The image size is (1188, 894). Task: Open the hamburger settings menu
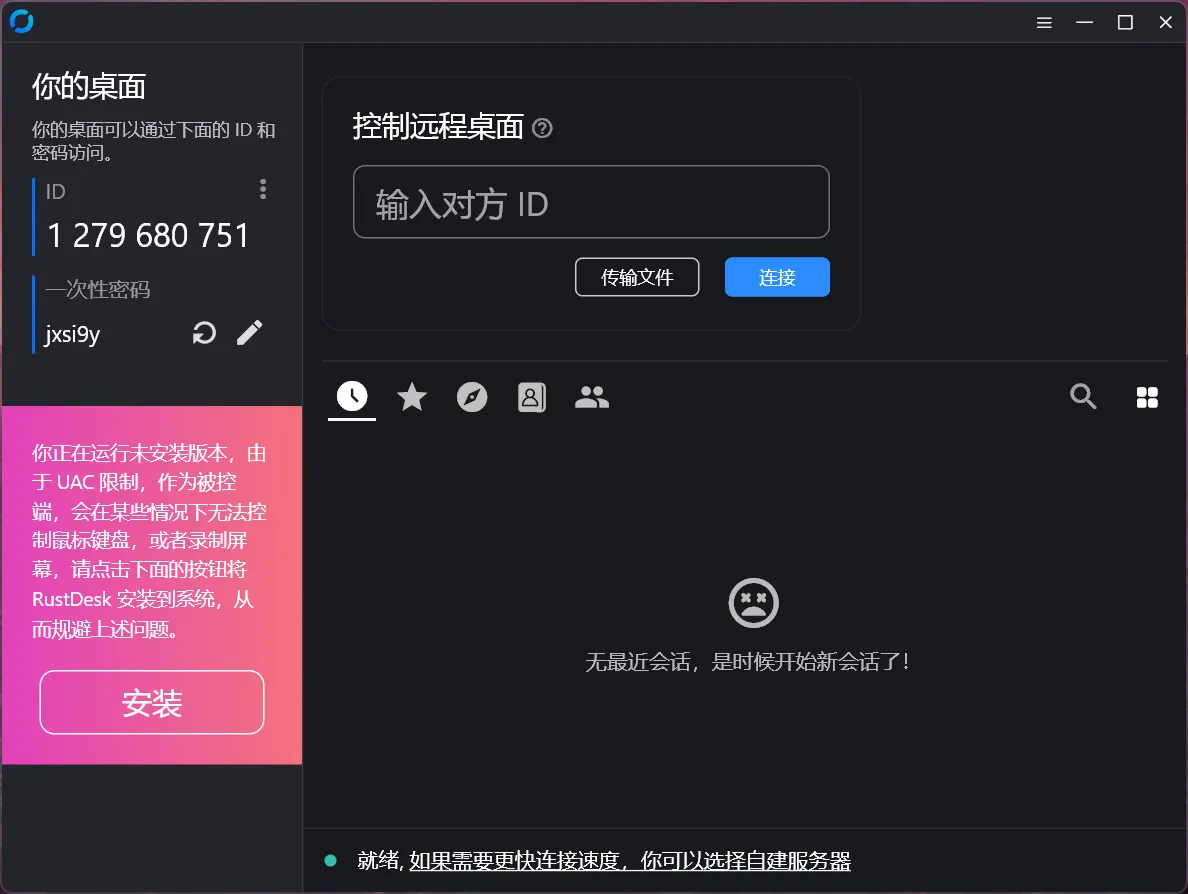1044,22
